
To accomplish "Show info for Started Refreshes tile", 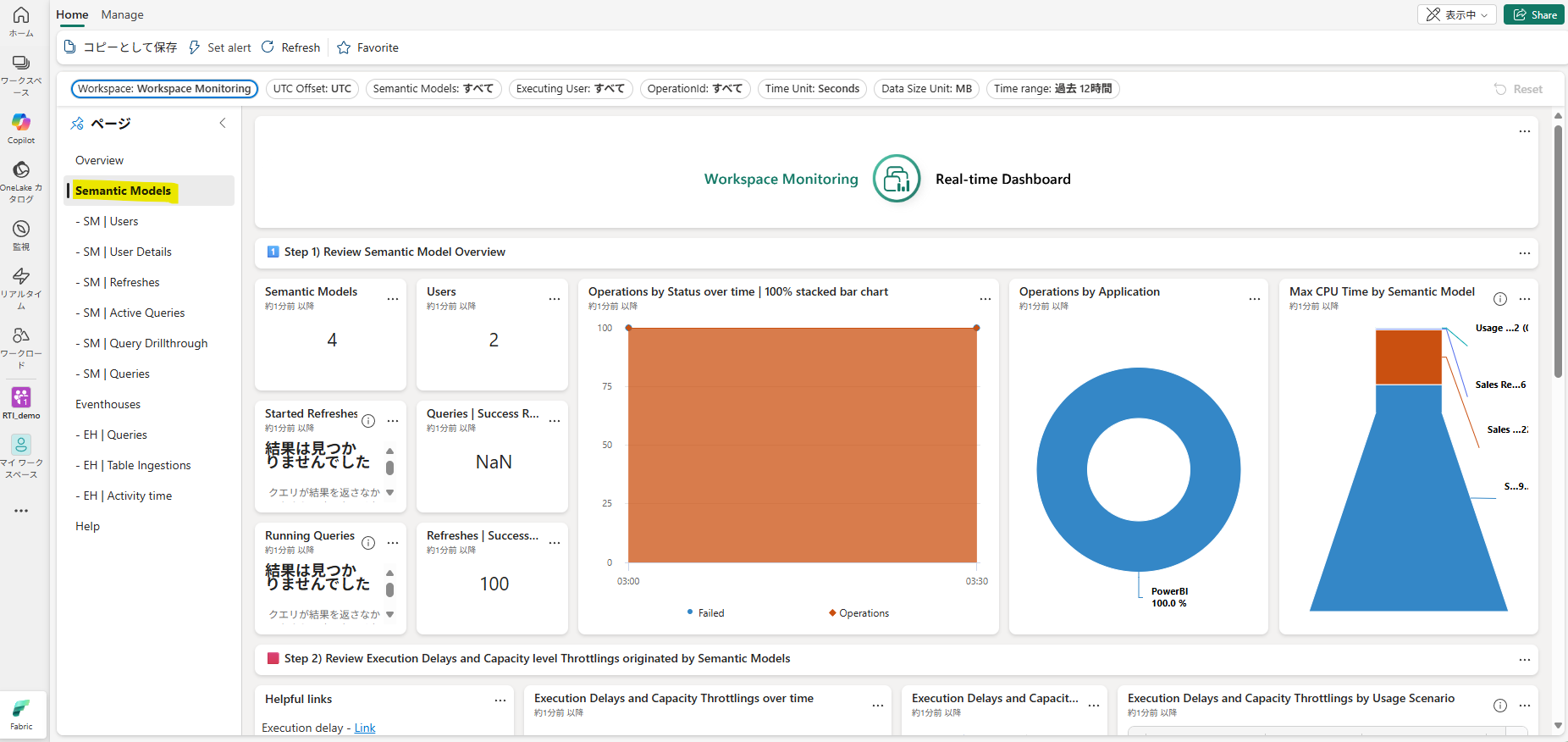I will (x=368, y=421).
